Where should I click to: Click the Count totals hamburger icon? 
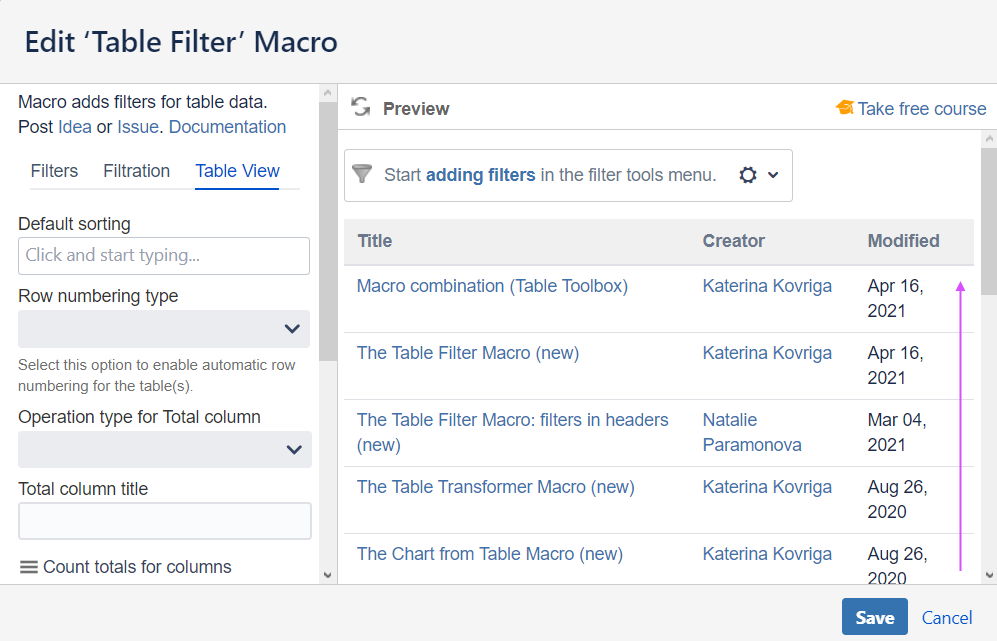(29, 567)
